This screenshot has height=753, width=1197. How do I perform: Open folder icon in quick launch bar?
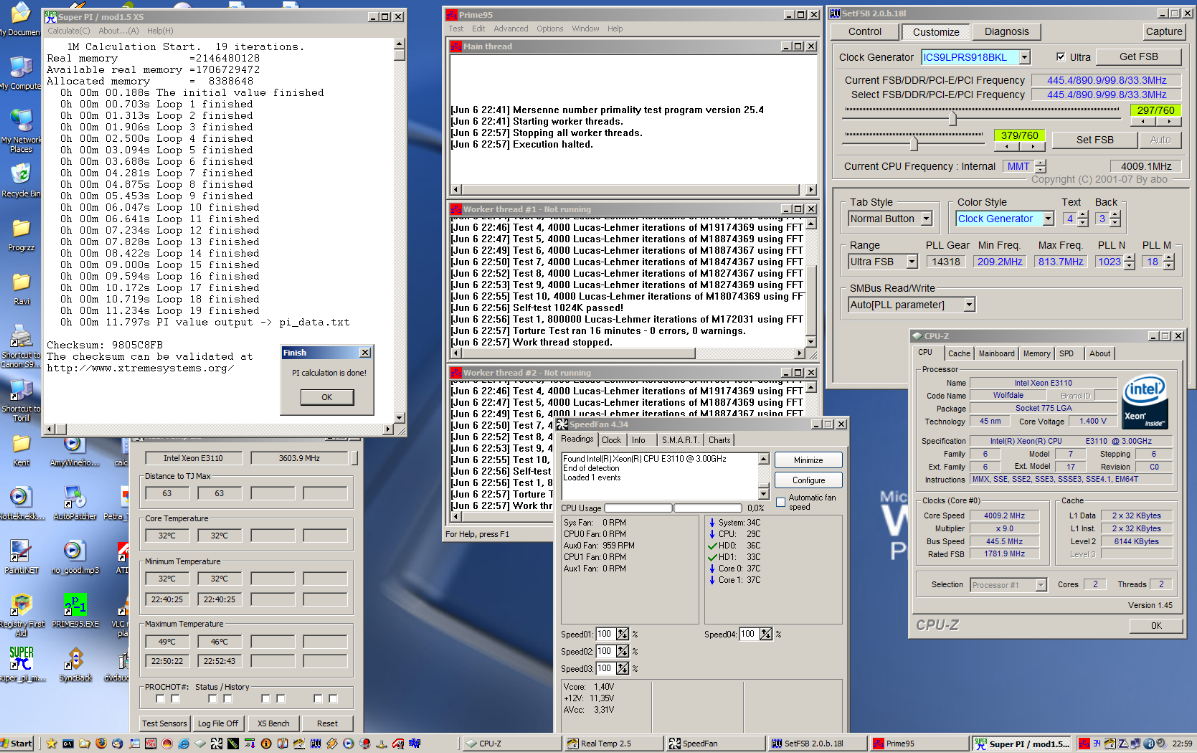[84, 743]
